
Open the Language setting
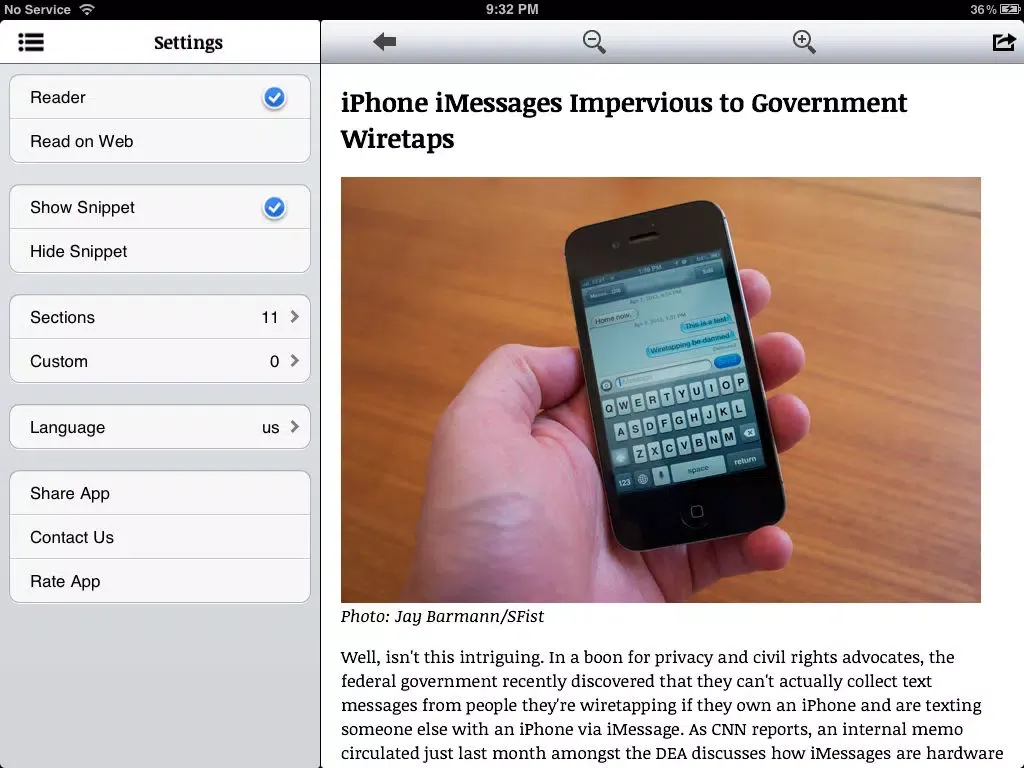click(160, 427)
